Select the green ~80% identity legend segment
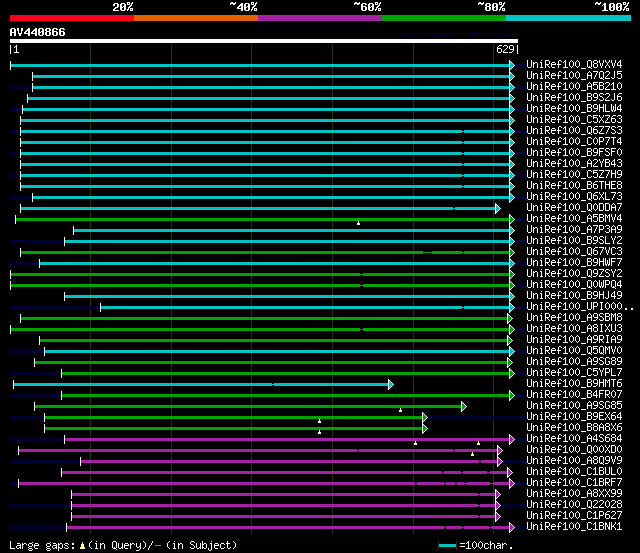Screen dimensions: 640x553 point(443,18)
